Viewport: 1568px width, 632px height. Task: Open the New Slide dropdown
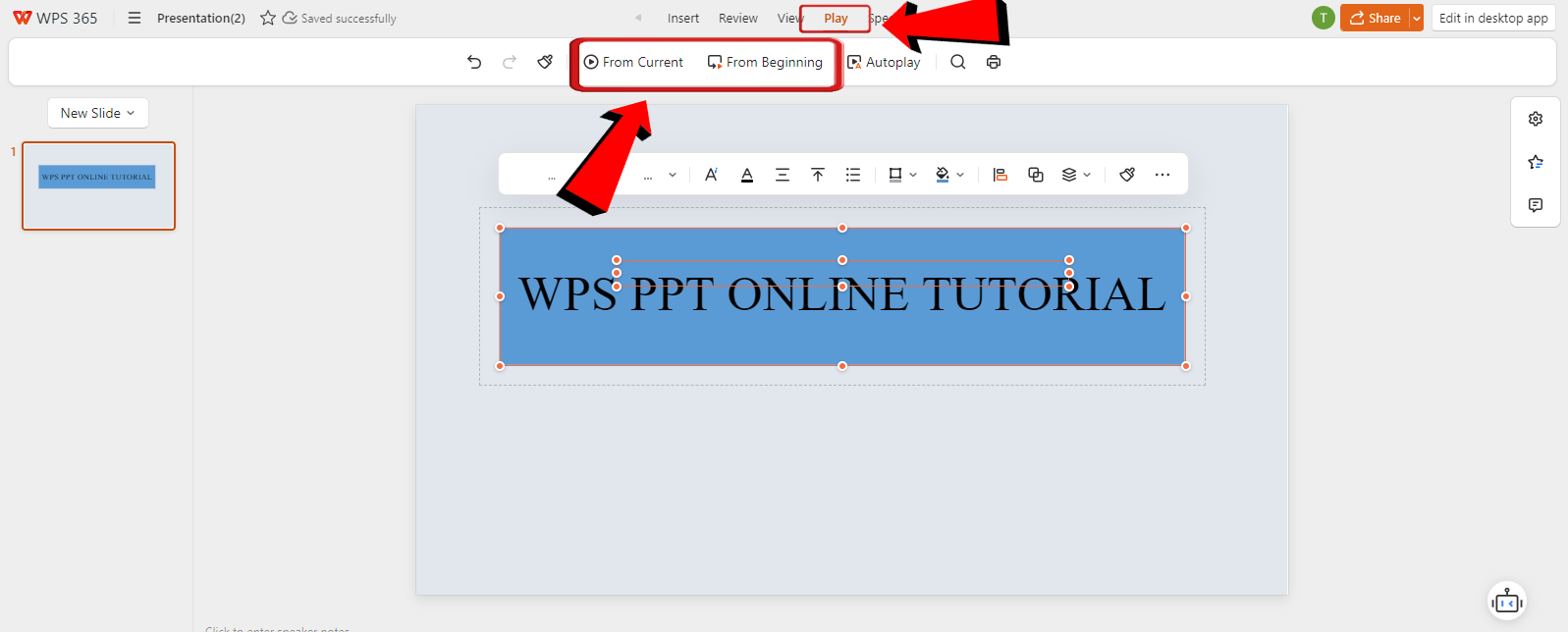click(98, 113)
